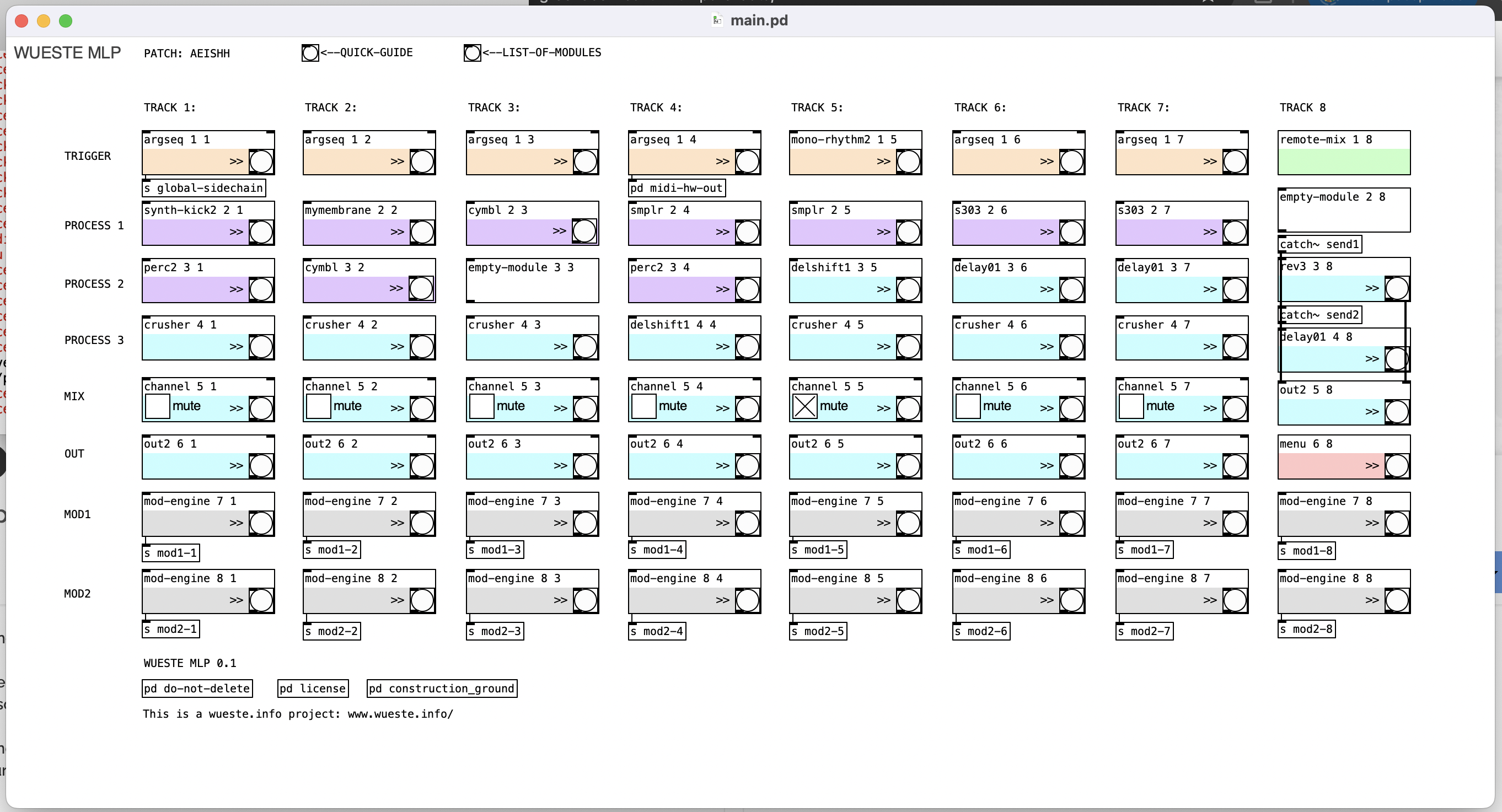This screenshot has width=1502, height=812.
Task: Toggle mute on channel 5 1
Action: point(158,406)
